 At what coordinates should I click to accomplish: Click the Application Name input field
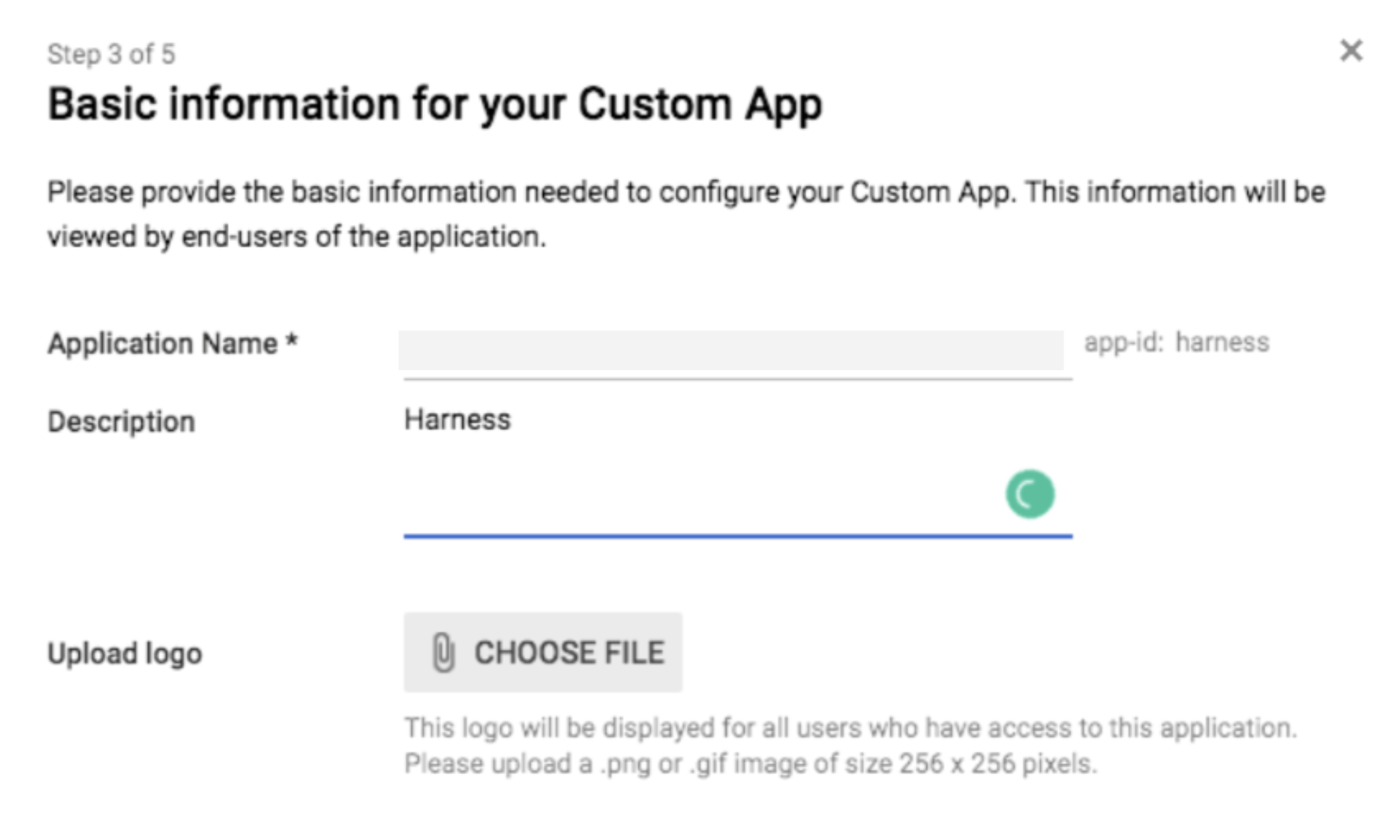pyautogui.click(x=731, y=350)
